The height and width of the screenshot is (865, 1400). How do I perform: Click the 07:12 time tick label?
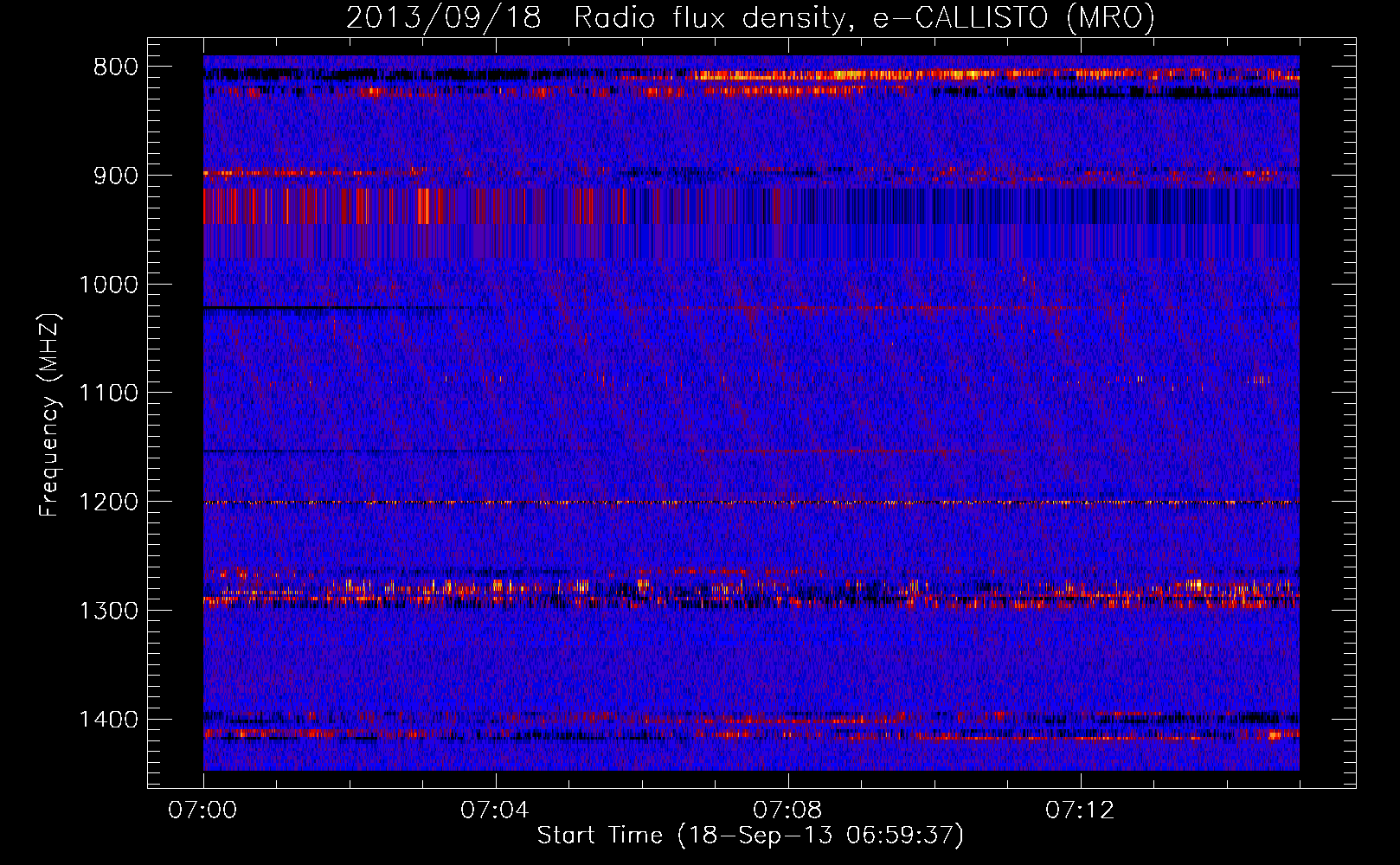tap(1080, 811)
